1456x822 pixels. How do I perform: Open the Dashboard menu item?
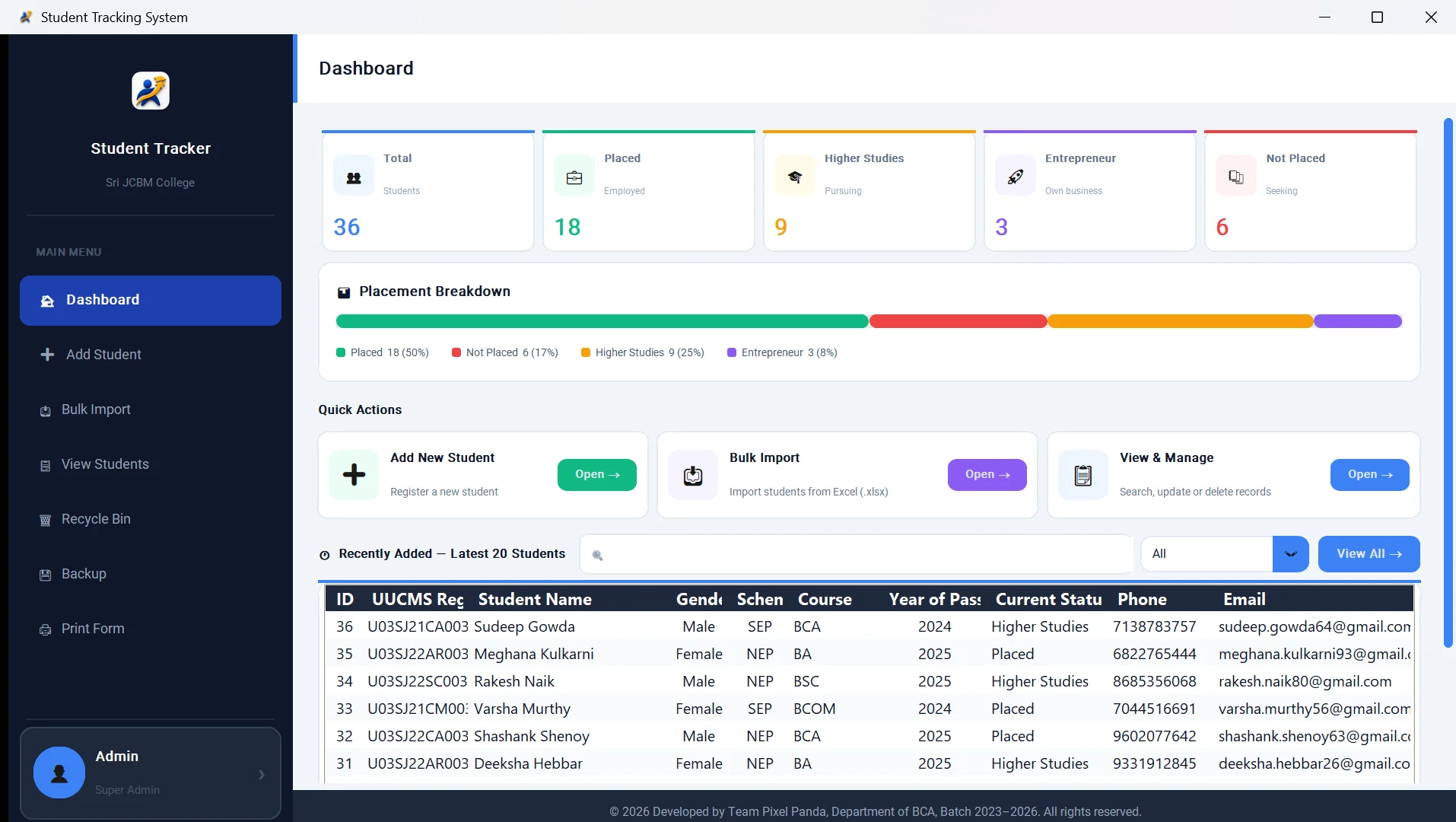tap(151, 301)
